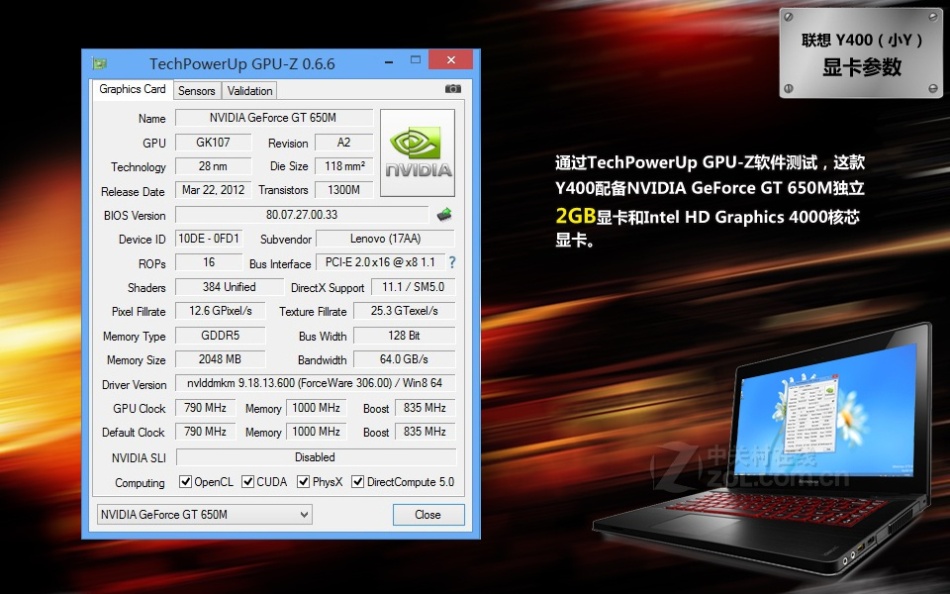Screen dimensions: 950x594
Task: Click the Default Clock row Memory field
Action: point(316,432)
